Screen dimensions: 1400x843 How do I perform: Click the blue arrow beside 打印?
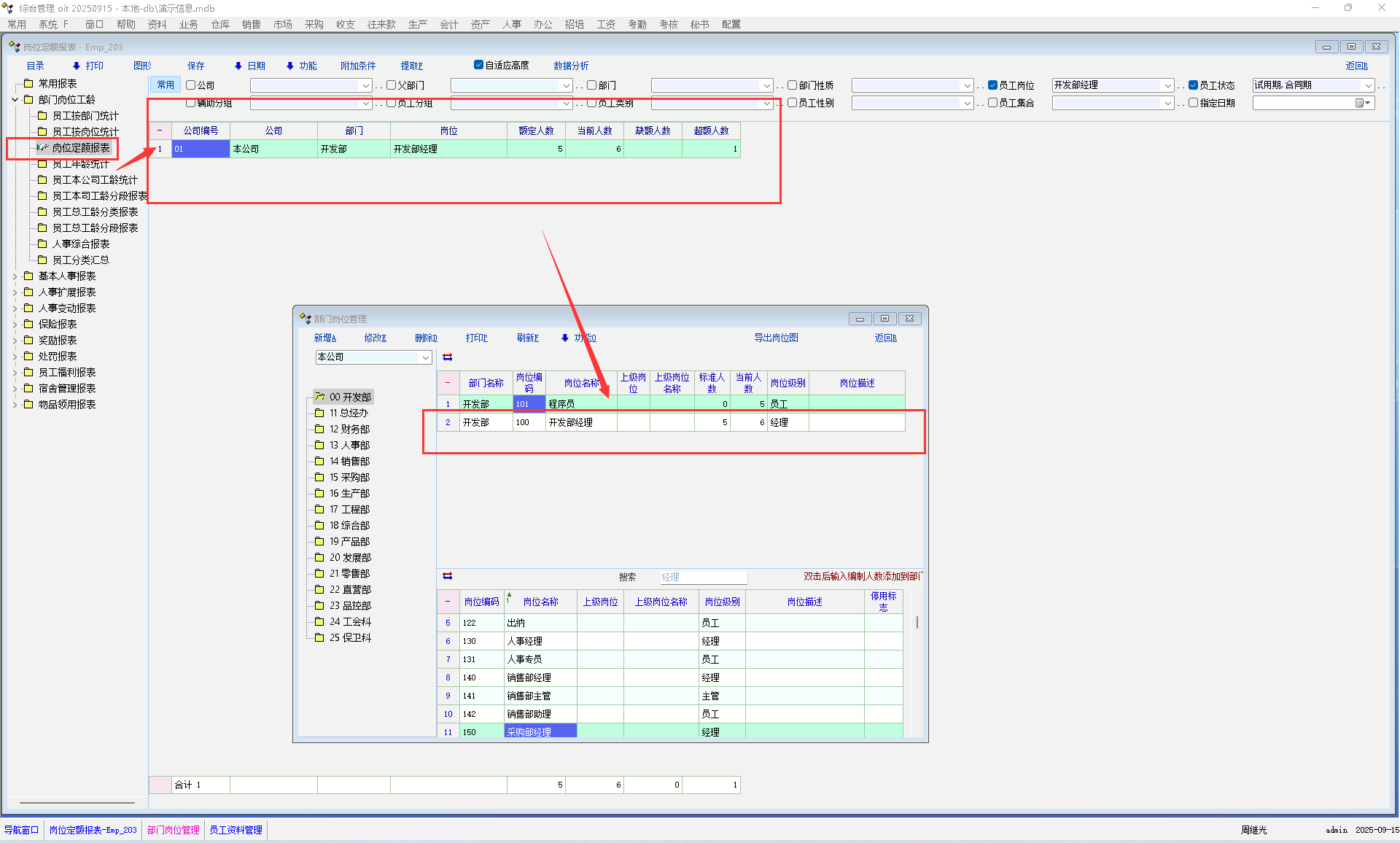point(76,66)
